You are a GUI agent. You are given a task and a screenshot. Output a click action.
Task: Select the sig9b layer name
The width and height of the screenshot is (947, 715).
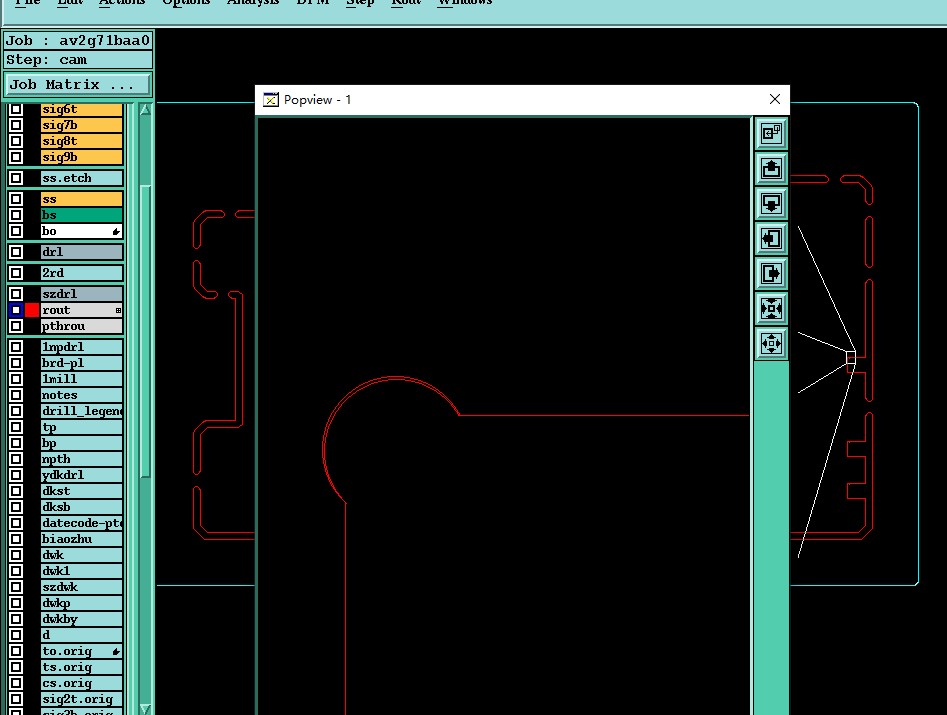(x=82, y=157)
